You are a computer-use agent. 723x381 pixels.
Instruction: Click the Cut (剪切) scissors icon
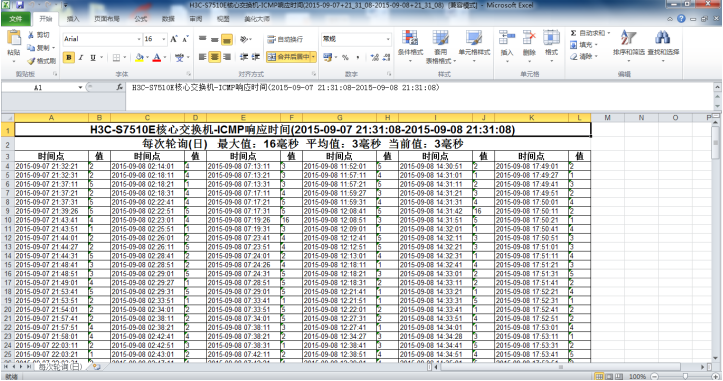[x=31, y=35]
